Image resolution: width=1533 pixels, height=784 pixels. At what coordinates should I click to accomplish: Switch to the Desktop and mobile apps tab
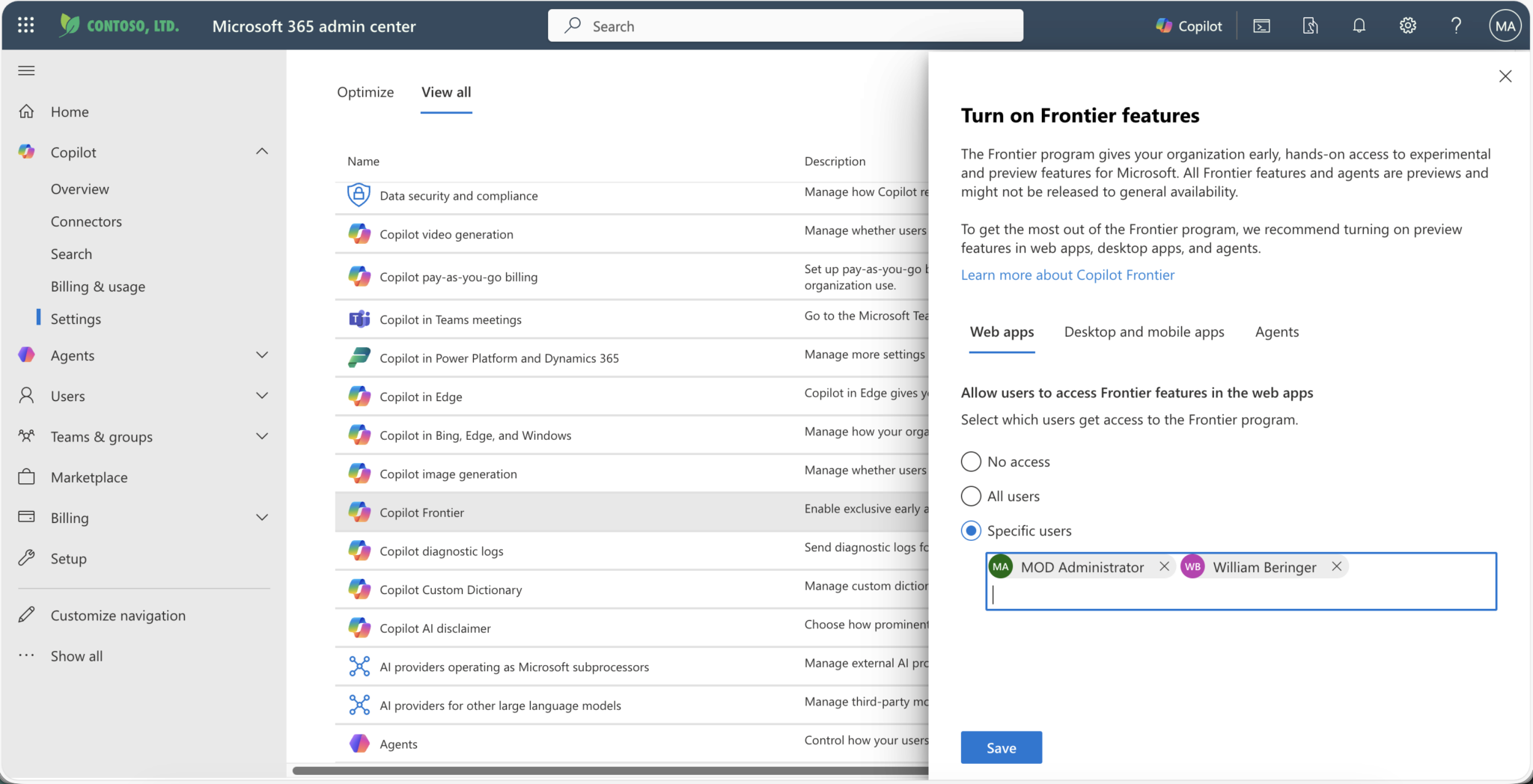point(1144,331)
